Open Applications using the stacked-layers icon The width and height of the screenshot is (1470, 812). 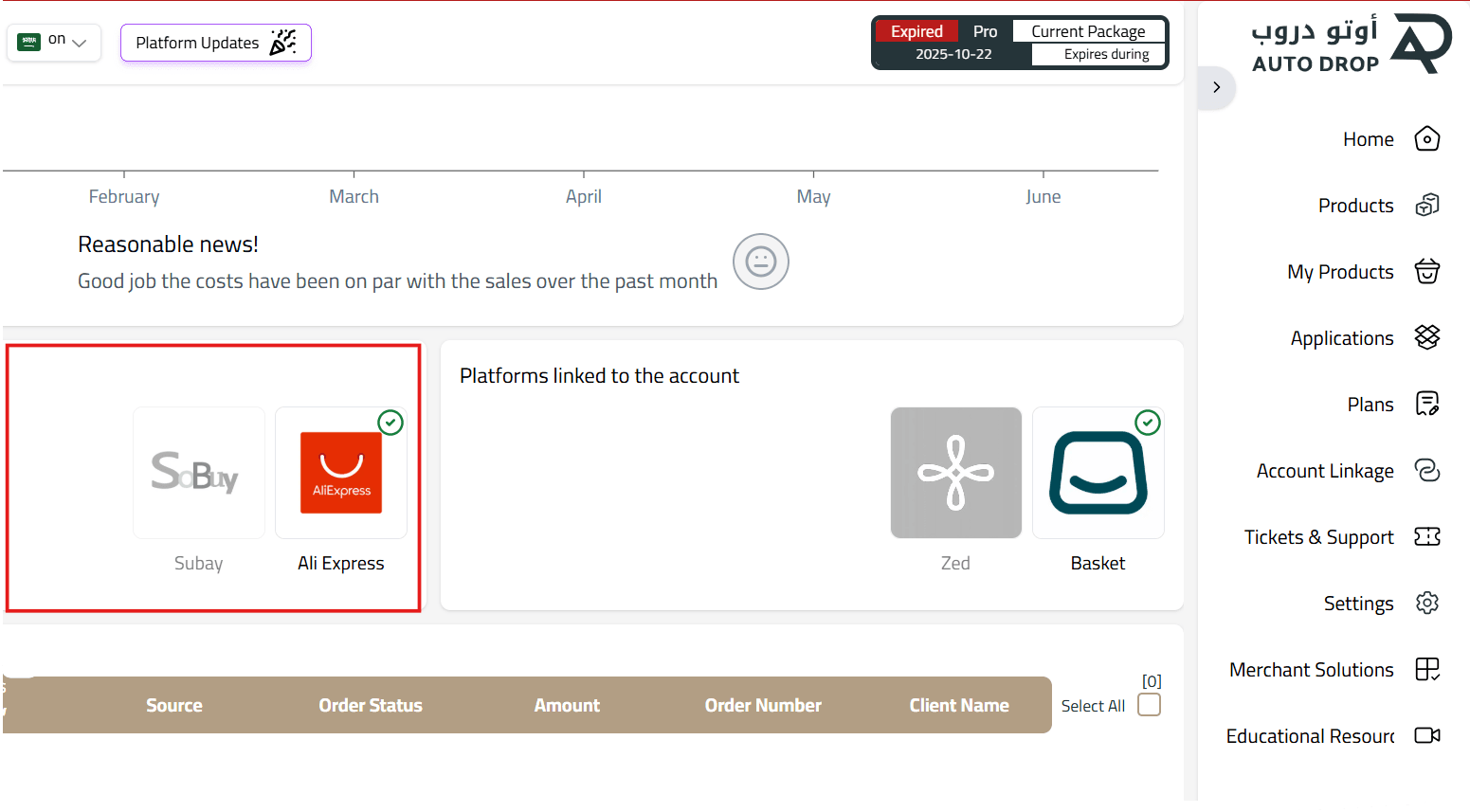coord(1426,337)
